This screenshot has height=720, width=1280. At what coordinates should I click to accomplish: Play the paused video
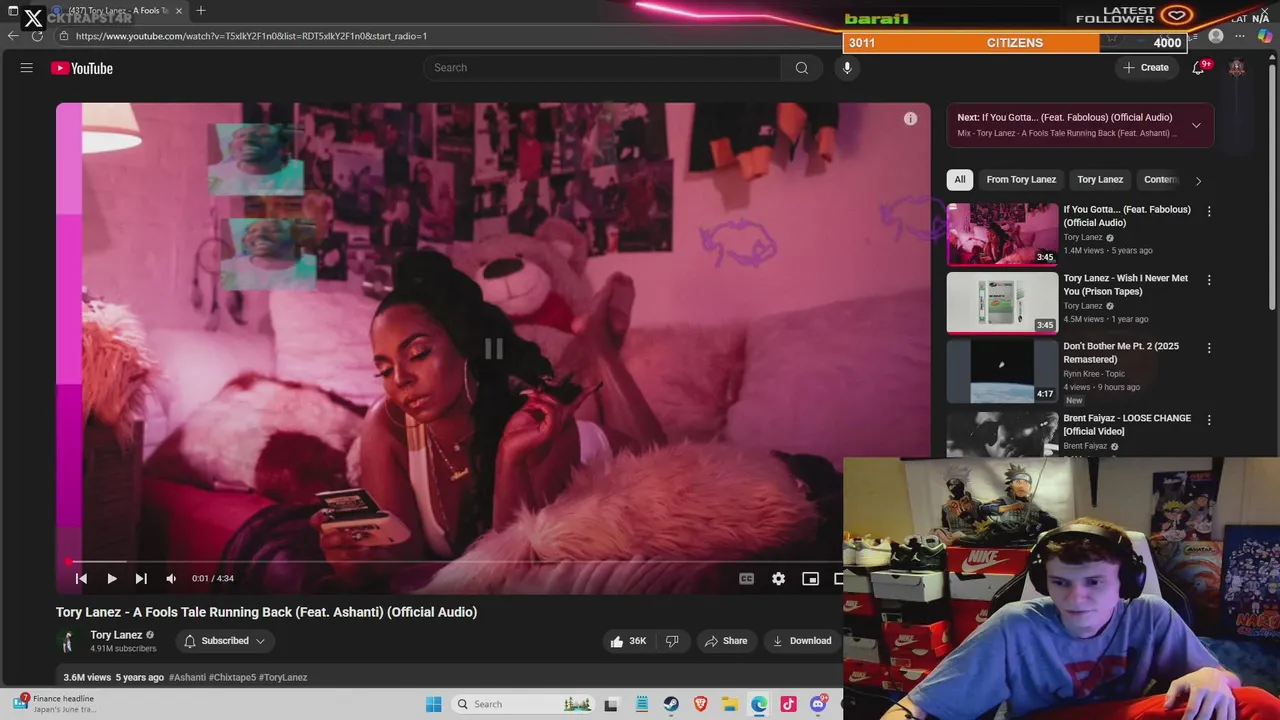111,579
